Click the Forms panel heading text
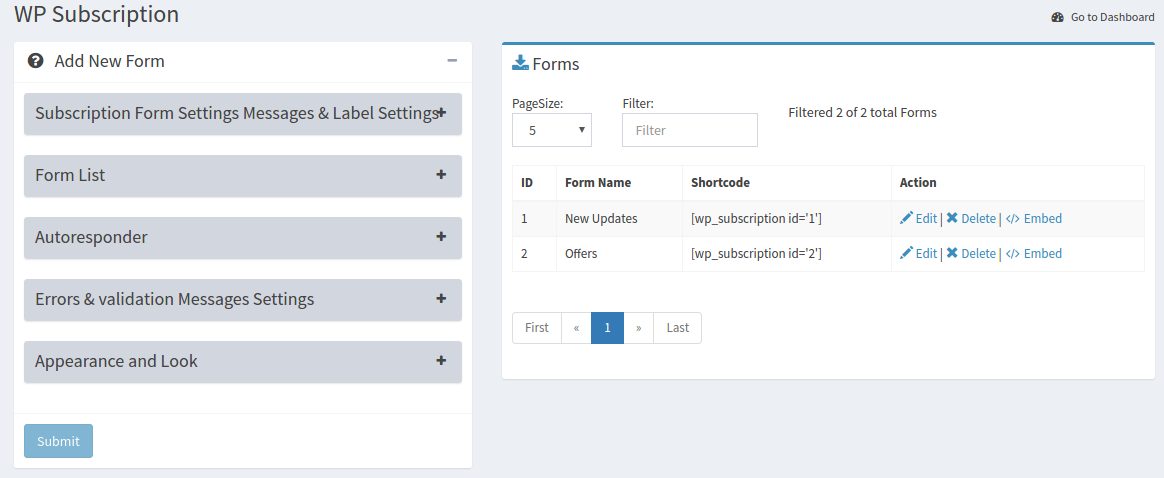The height and width of the screenshot is (478, 1164). 556,65
